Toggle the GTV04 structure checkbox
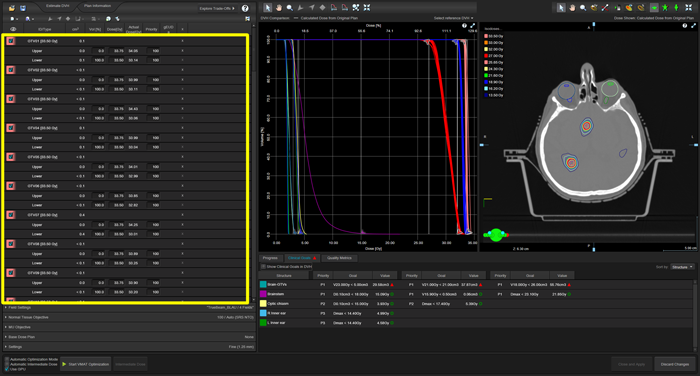The image size is (700, 376). pos(11,128)
